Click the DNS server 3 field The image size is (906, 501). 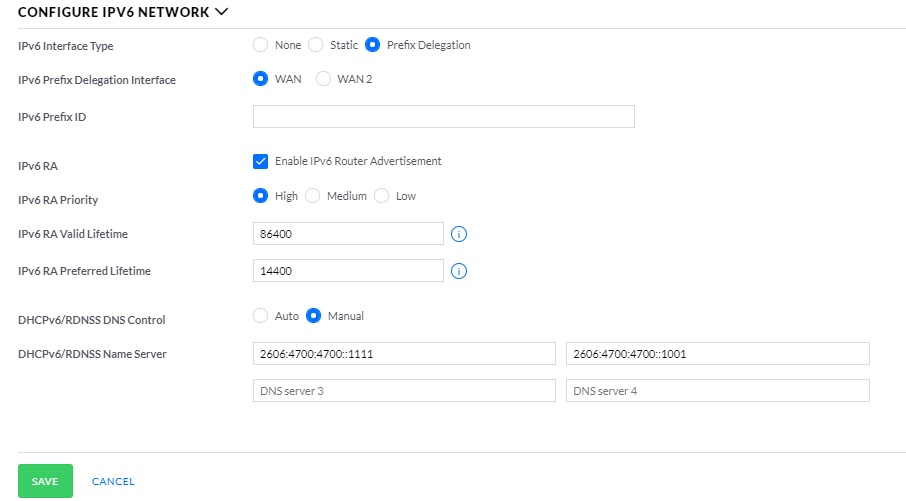(404, 391)
